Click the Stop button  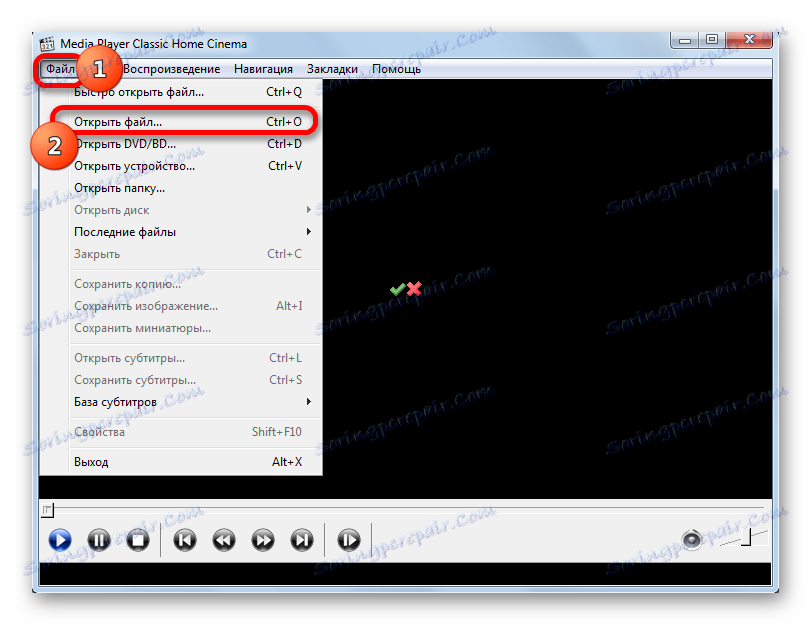tap(138, 540)
